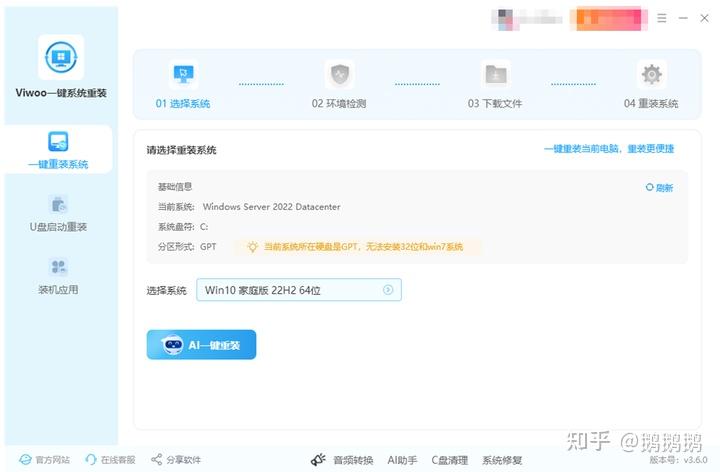The height and width of the screenshot is (472, 720).
Task: Click the 请选择重装系统 heading
Action: point(181,150)
